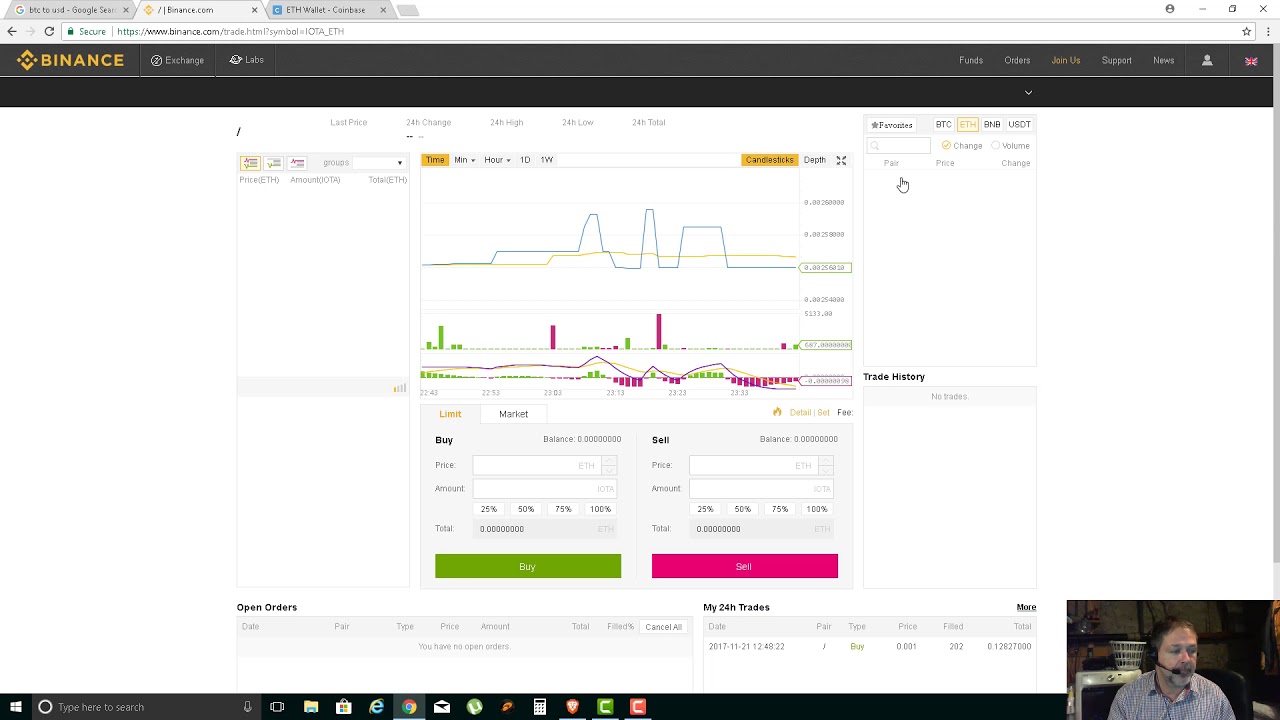Show both buy and sell order book
1280x720 pixels.
(250, 162)
